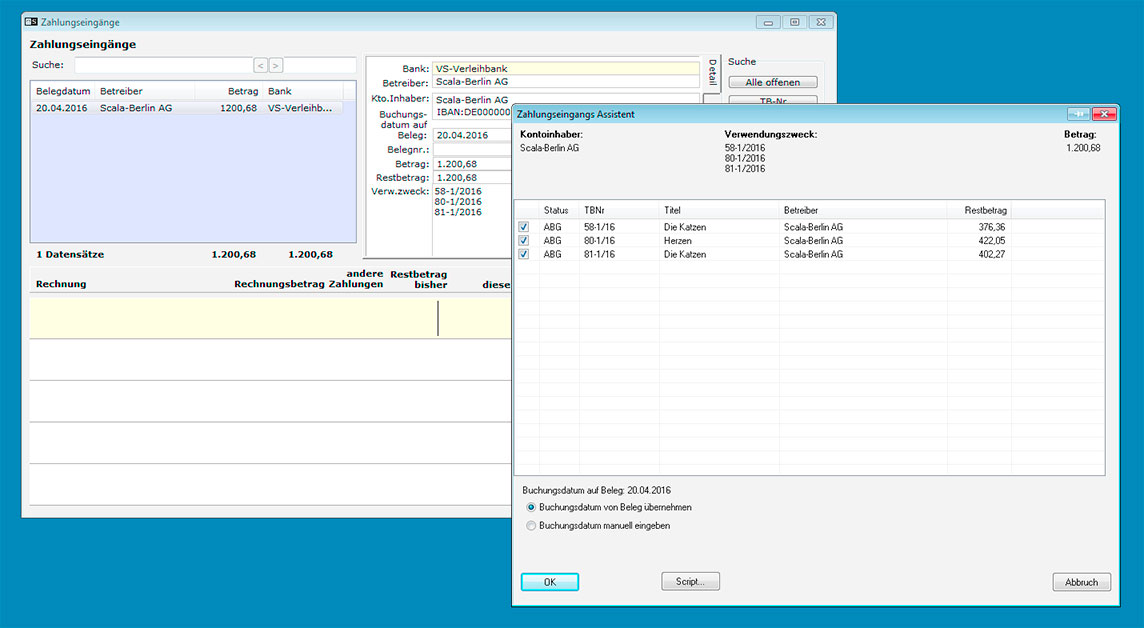Image resolution: width=1144 pixels, height=628 pixels.
Task: Uncheck the 58-1/16 Die Katzen row
Action: click(524, 227)
